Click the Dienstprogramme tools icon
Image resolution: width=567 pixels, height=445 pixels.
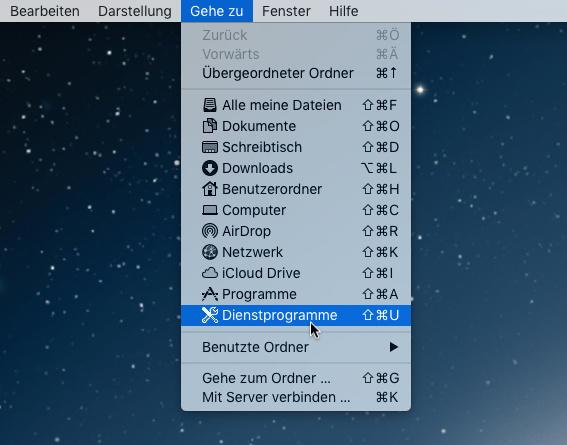coord(210,315)
